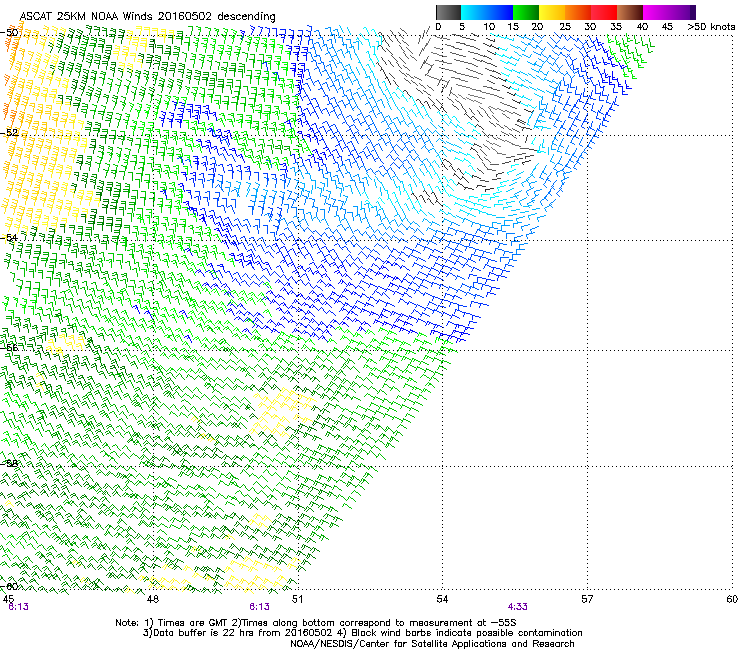Viewport: 740px width, 650px height.
Task: Click the NOAA/NESDIS credit line
Action: click(x=432, y=644)
